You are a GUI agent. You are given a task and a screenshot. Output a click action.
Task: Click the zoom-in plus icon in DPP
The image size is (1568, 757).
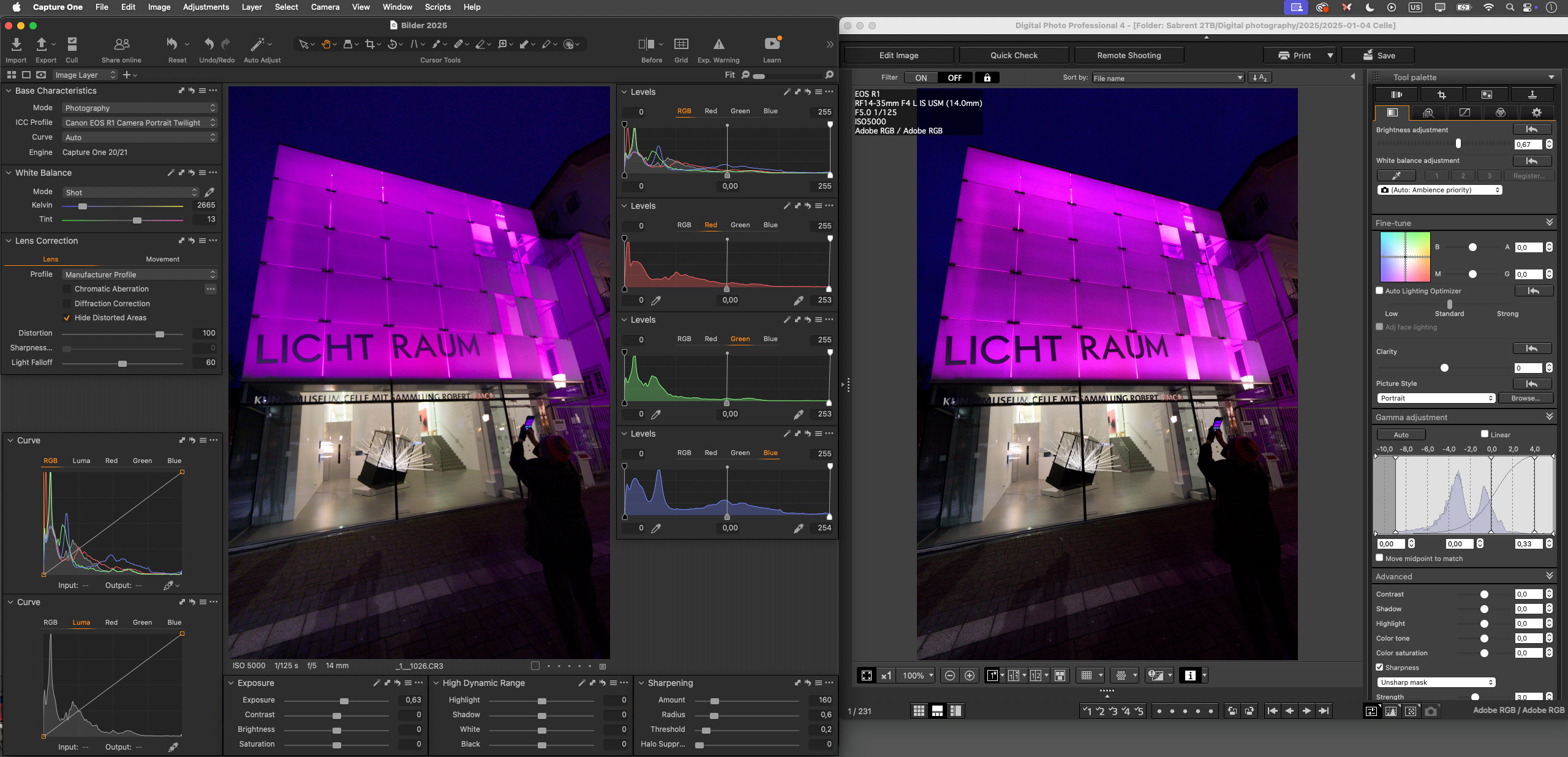[x=970, y=676]
